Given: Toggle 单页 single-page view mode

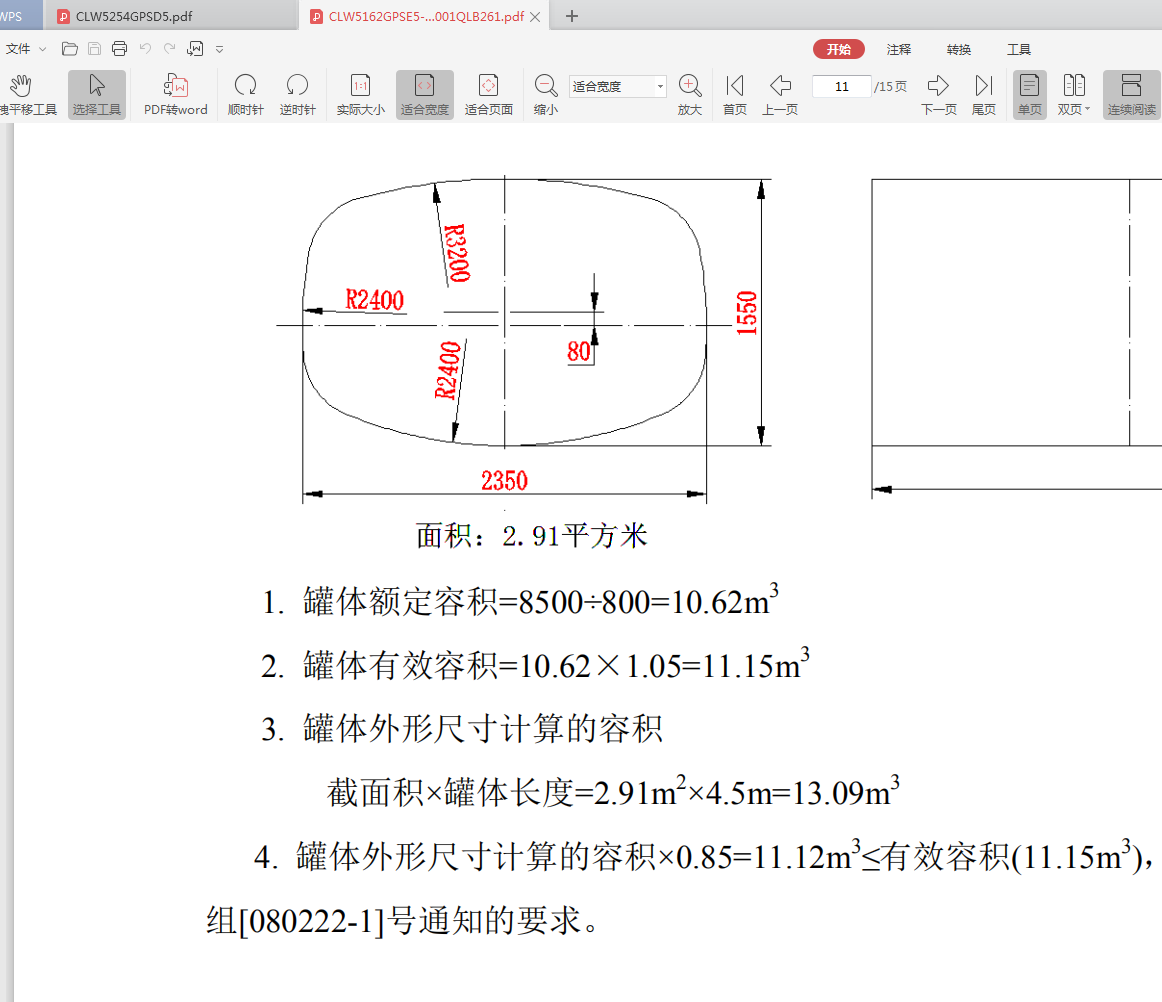Looking at the screenshot, I should pyautogui.click(x=1029, y=93).
